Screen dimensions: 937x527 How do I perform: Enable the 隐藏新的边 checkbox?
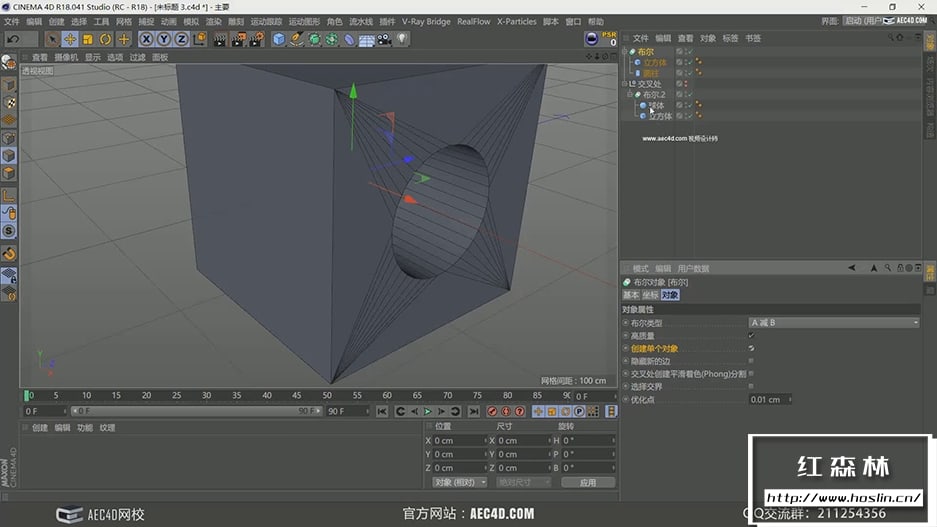(751, 361)
